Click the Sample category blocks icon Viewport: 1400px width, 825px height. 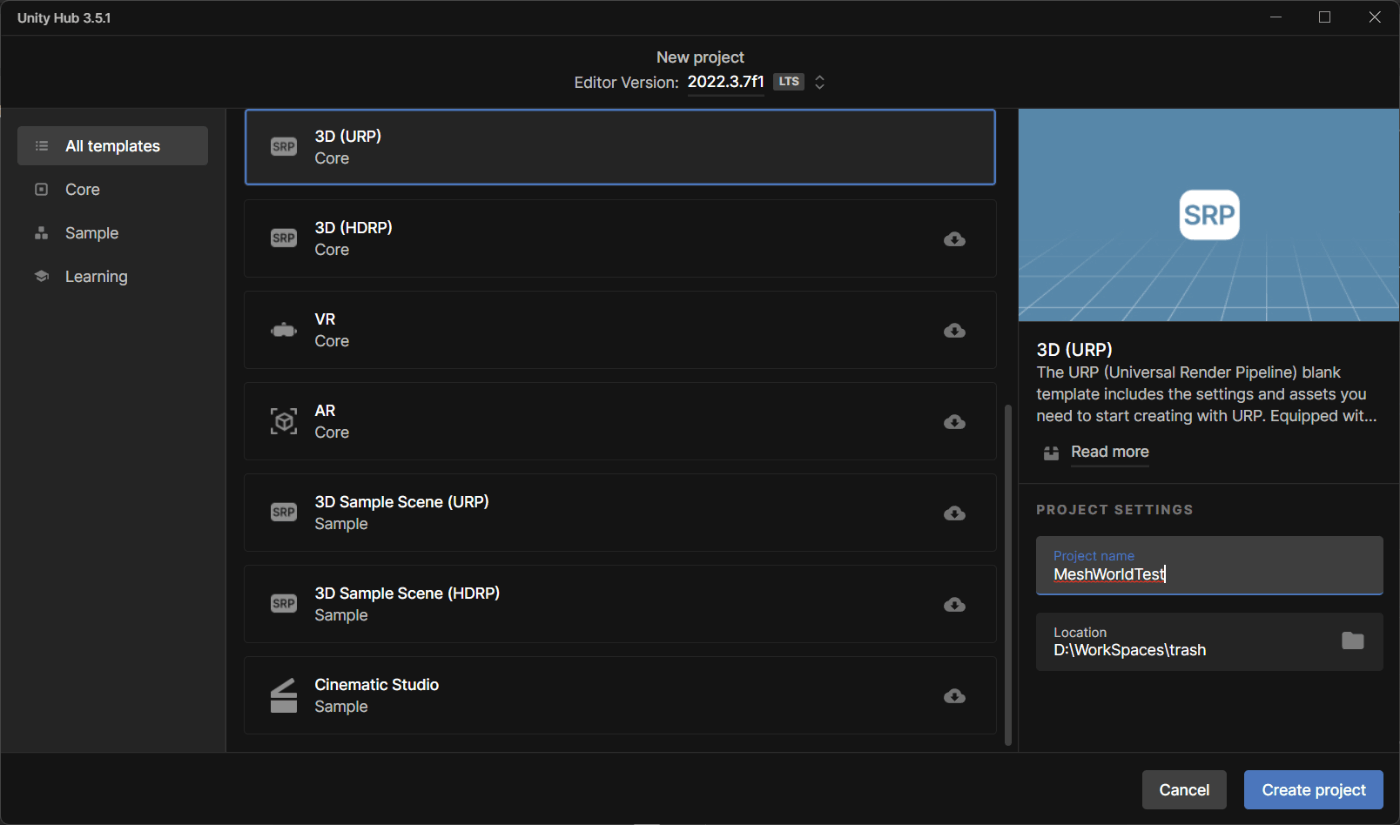tap(41, 233)
